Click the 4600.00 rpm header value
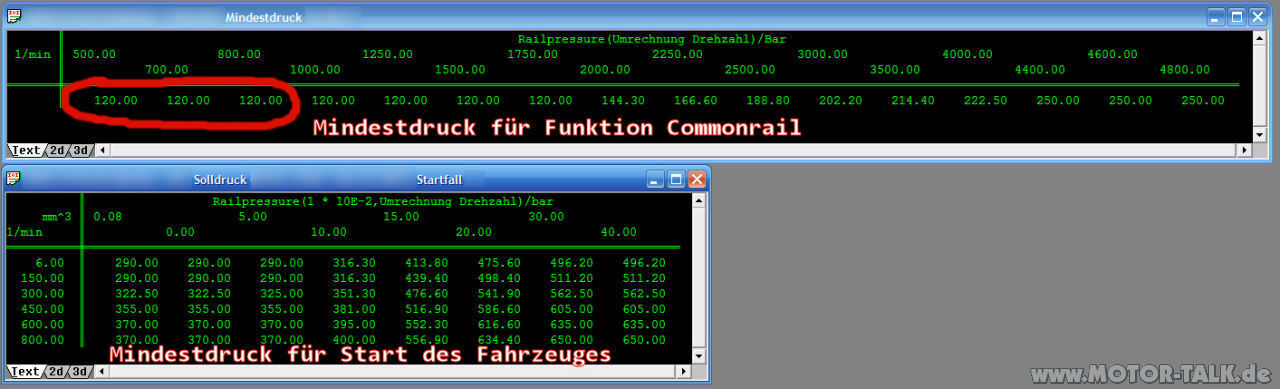The height and width of the screenshot is (389, 1280). [1112, 55]
